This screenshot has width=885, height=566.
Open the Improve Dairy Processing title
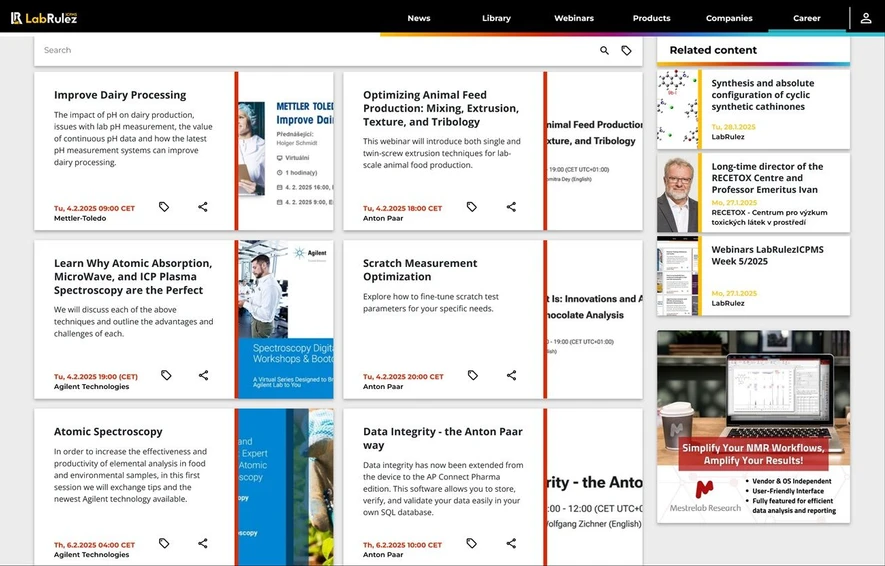120,95
